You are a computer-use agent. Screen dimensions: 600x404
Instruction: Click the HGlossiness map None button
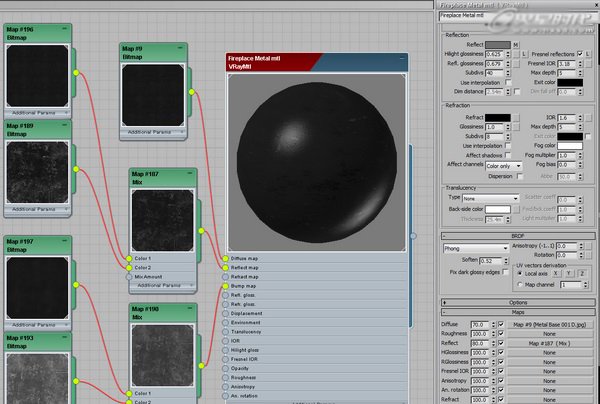click(x=549, y=353)
